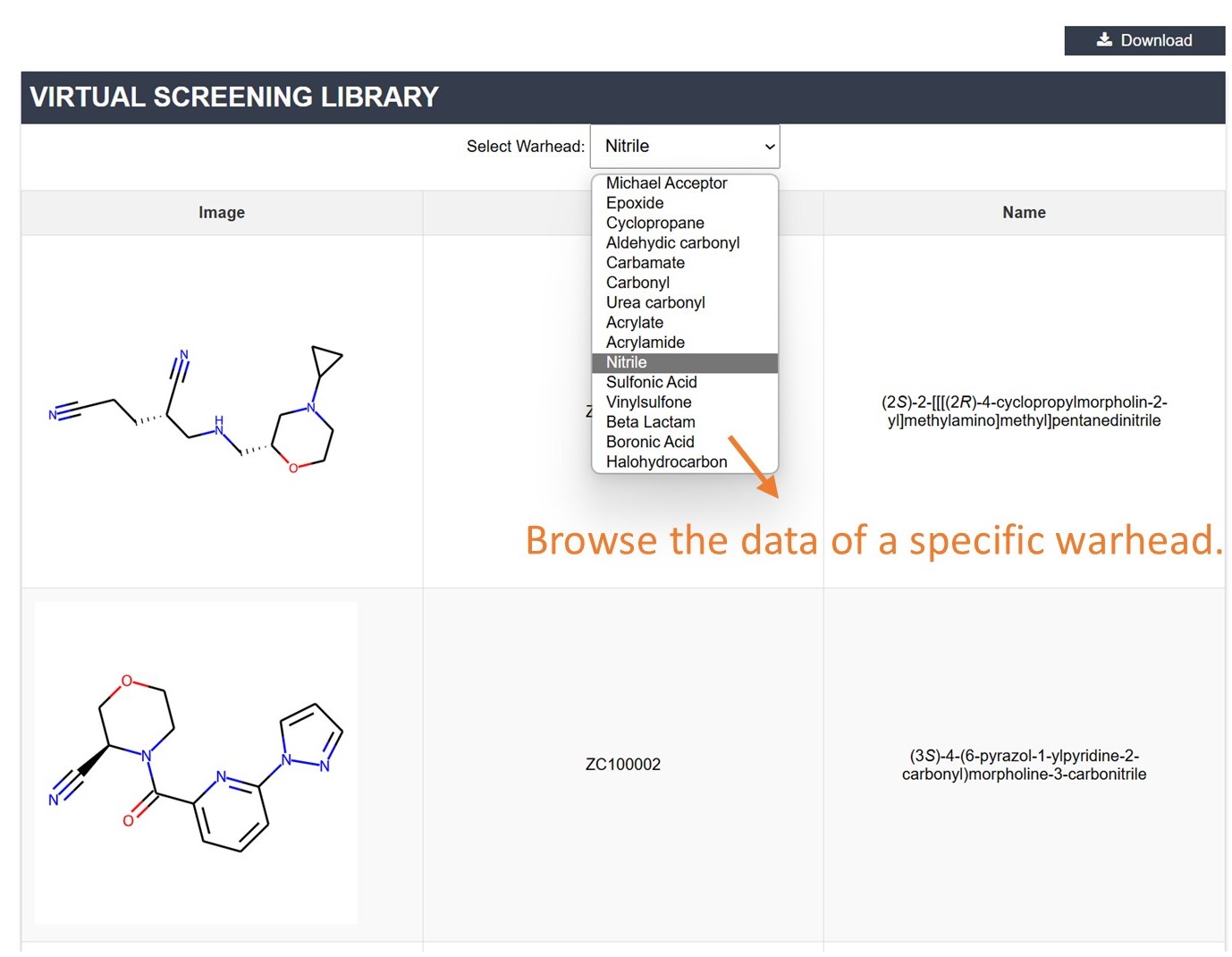Click the ZC100002 compound ID

622,765
